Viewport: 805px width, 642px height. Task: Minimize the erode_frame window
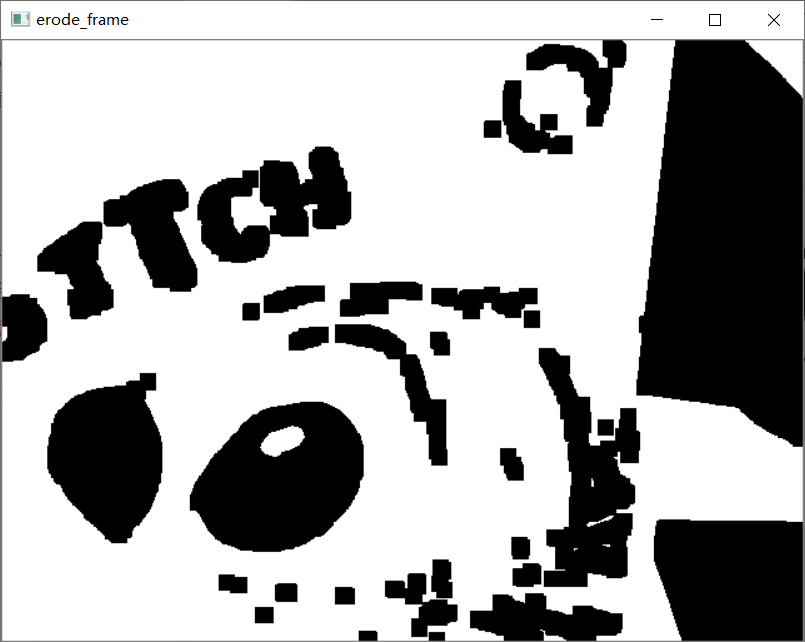[x=657, y=20]
